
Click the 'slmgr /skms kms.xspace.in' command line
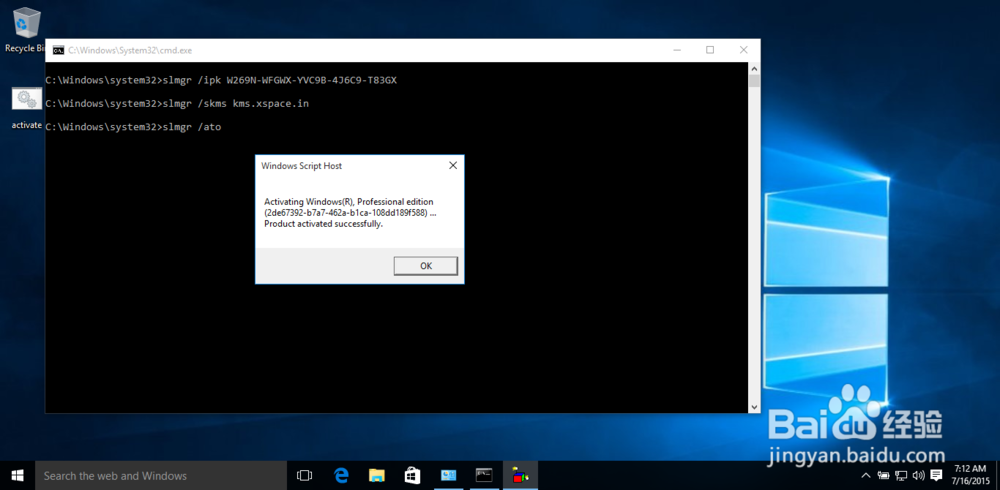pyautogui.click(x=236, y=103)
